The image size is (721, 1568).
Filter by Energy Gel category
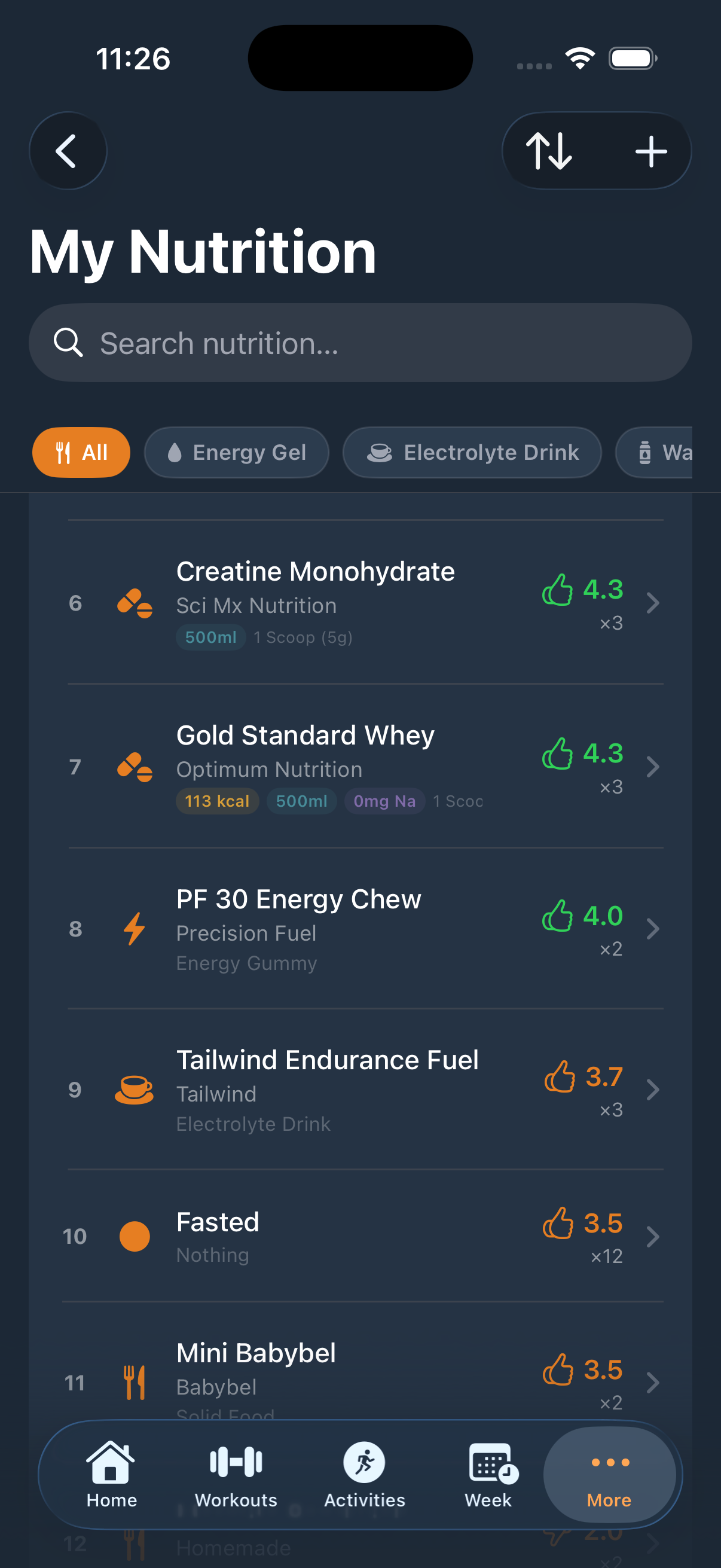(x=237, y=452)
